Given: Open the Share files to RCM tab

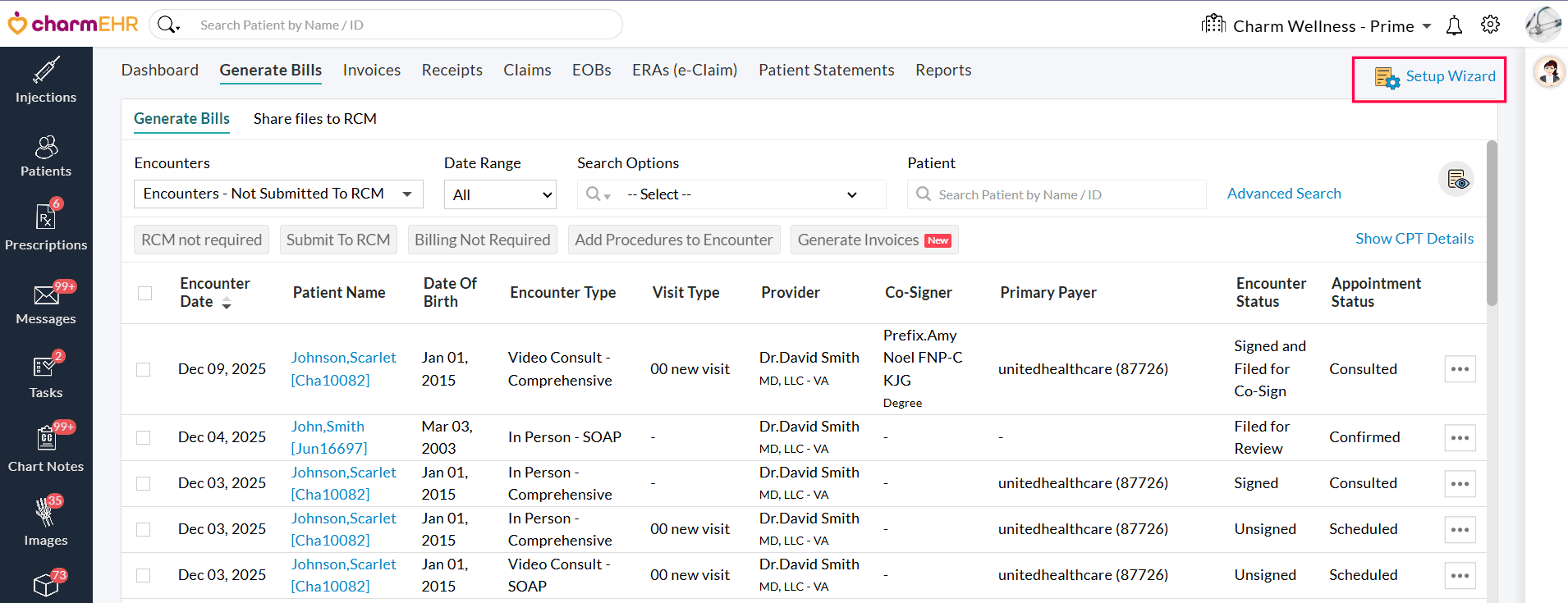Looking at the screenshot, I should pos(314,119).
